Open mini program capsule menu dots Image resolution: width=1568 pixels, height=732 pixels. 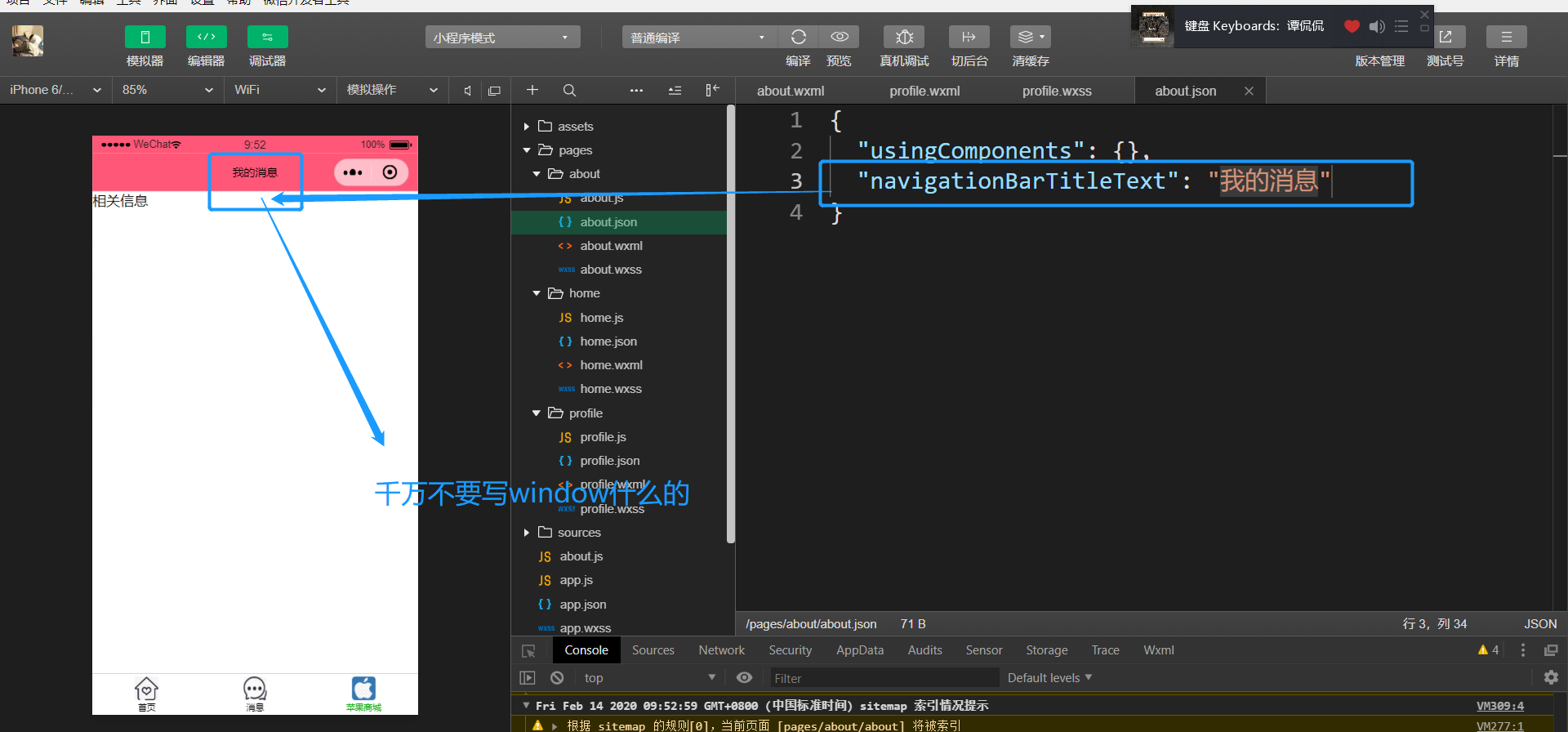353,172
